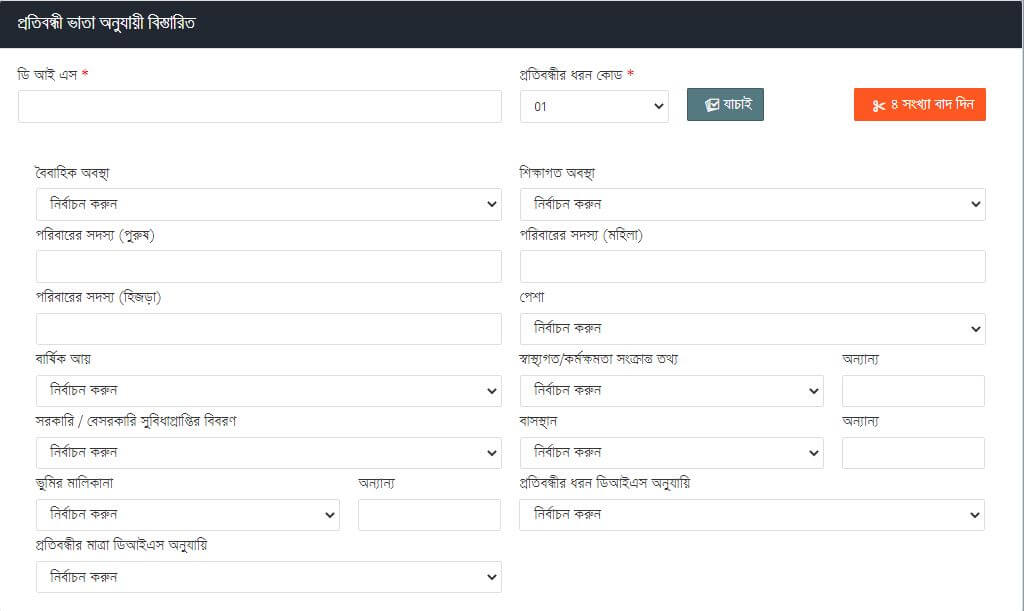Open the বৈবাহিক অবস্থা dropdown
1024x611 pixels.
tap(268, 204)
